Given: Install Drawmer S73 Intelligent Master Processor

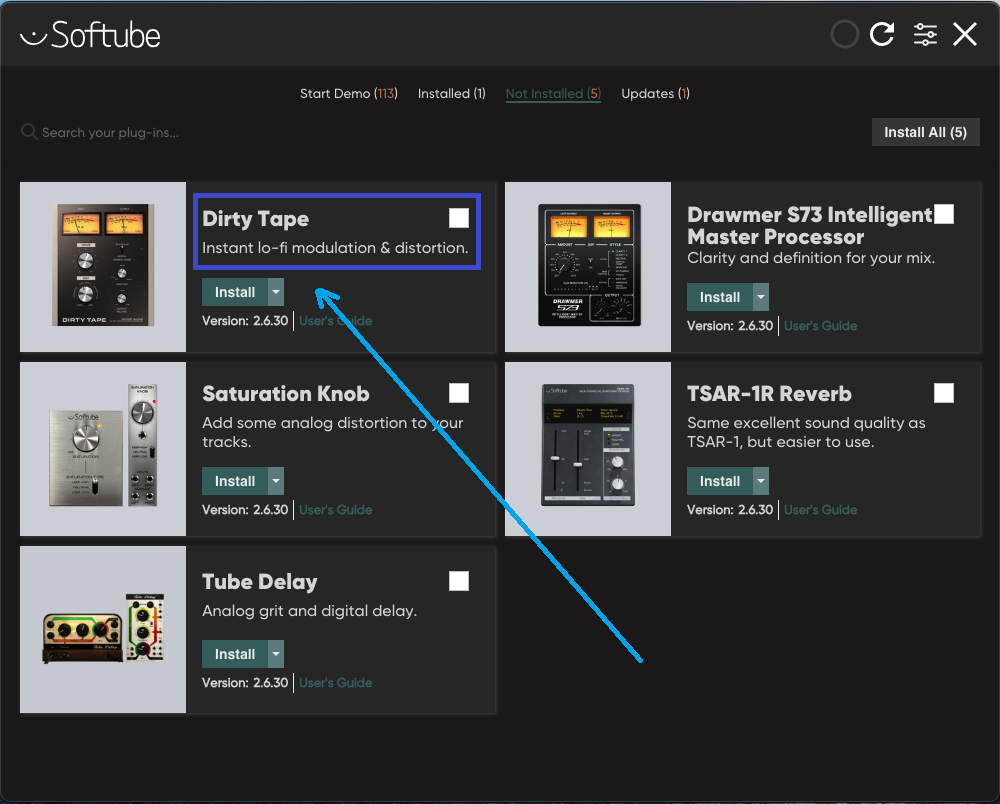Looking at the screenshot, I should click(x=719, y=297).
